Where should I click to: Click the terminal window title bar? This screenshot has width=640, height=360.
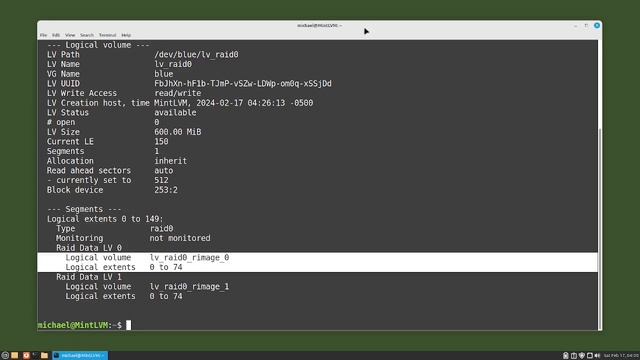tap(319, 25)
